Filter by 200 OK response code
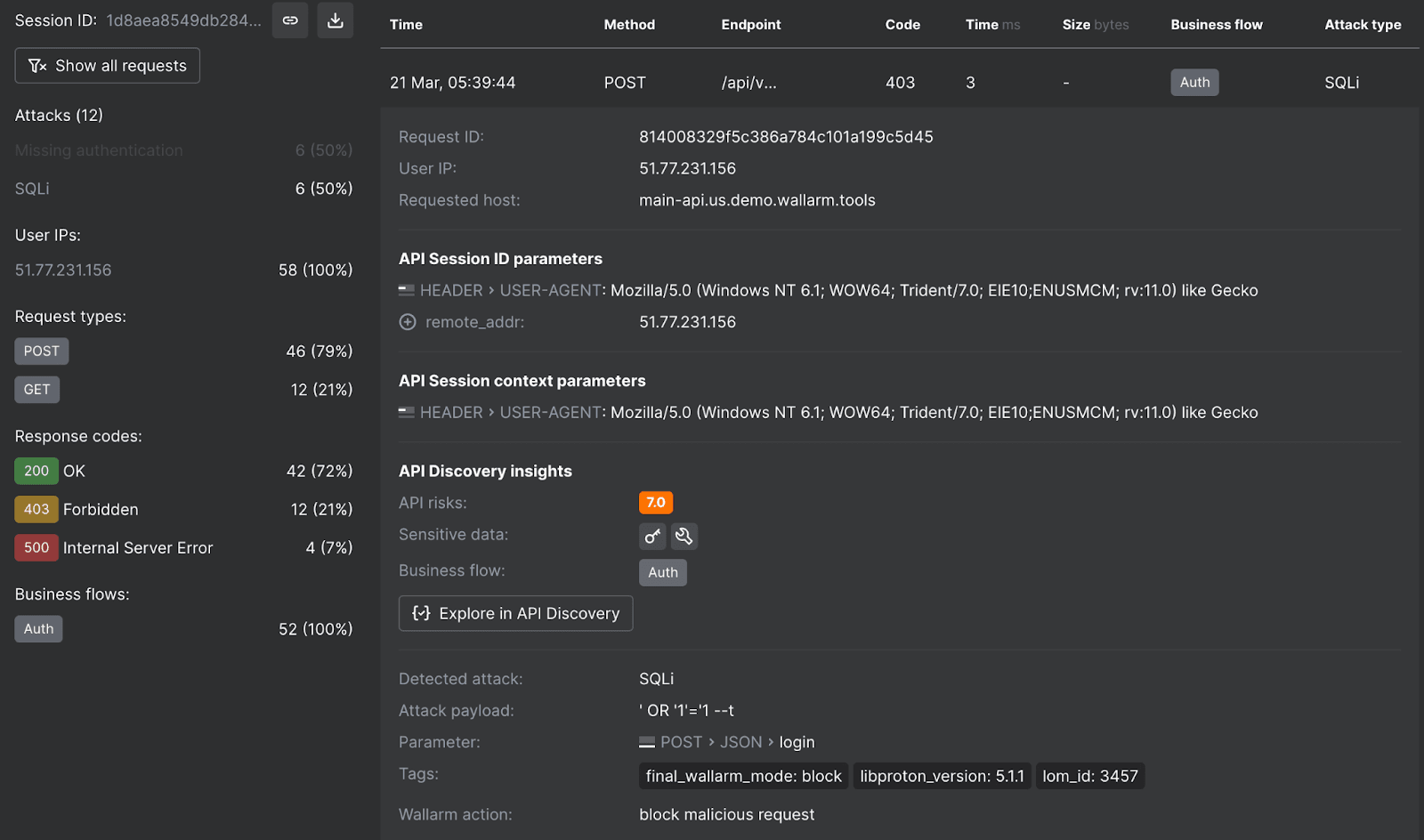The height and width of the screenshot is (840, 1424). (36, 471)
